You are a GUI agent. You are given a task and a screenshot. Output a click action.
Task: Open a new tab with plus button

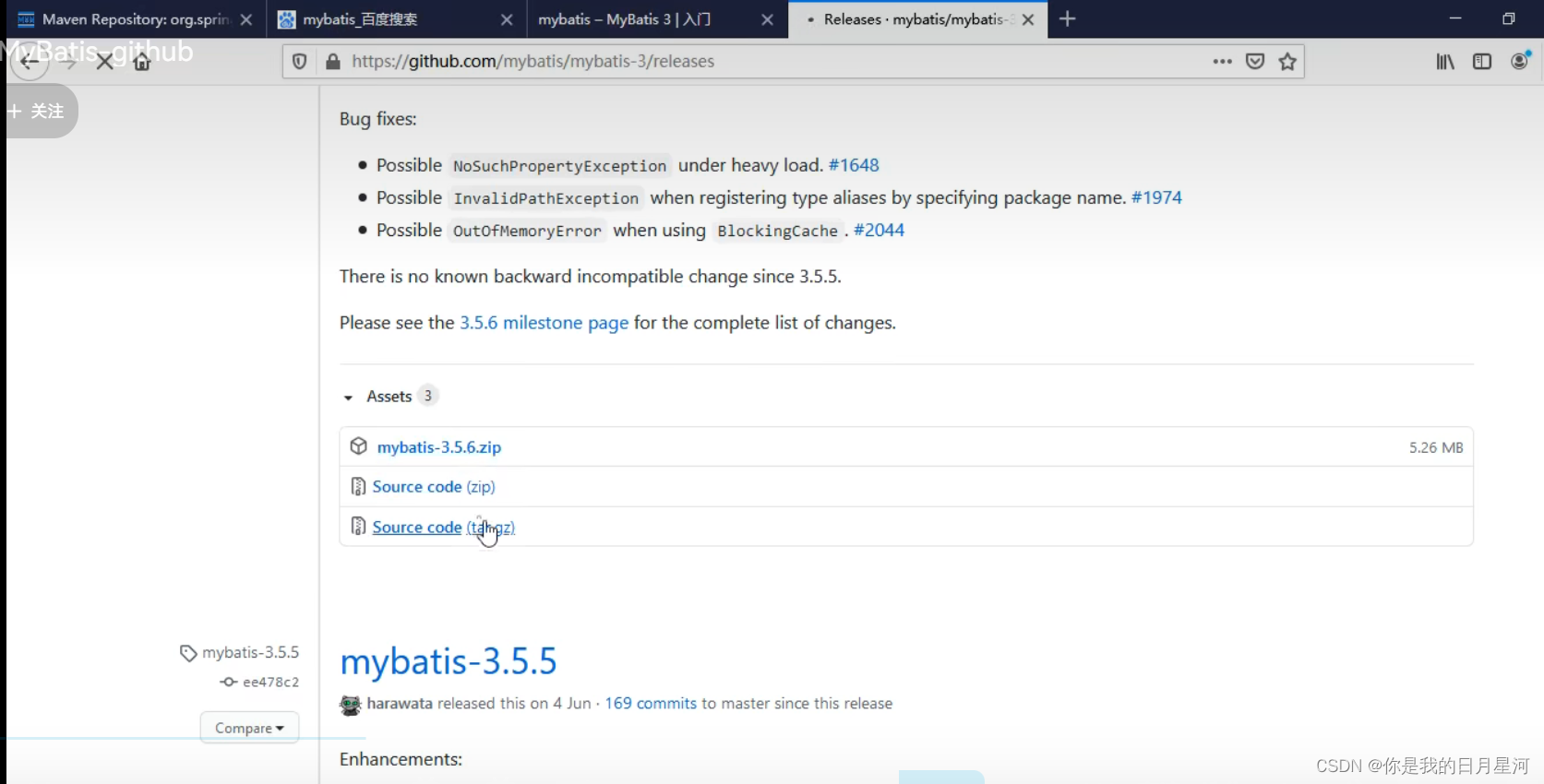(1068, 18)
